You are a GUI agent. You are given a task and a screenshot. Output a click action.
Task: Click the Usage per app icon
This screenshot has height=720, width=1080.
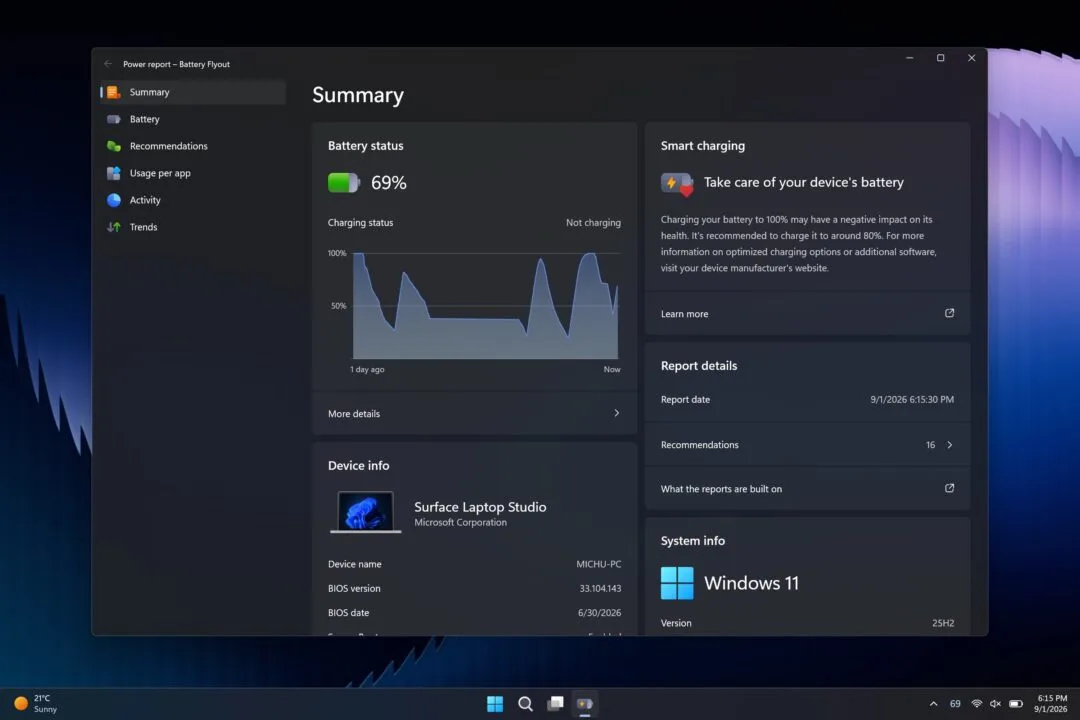point(114,173)
